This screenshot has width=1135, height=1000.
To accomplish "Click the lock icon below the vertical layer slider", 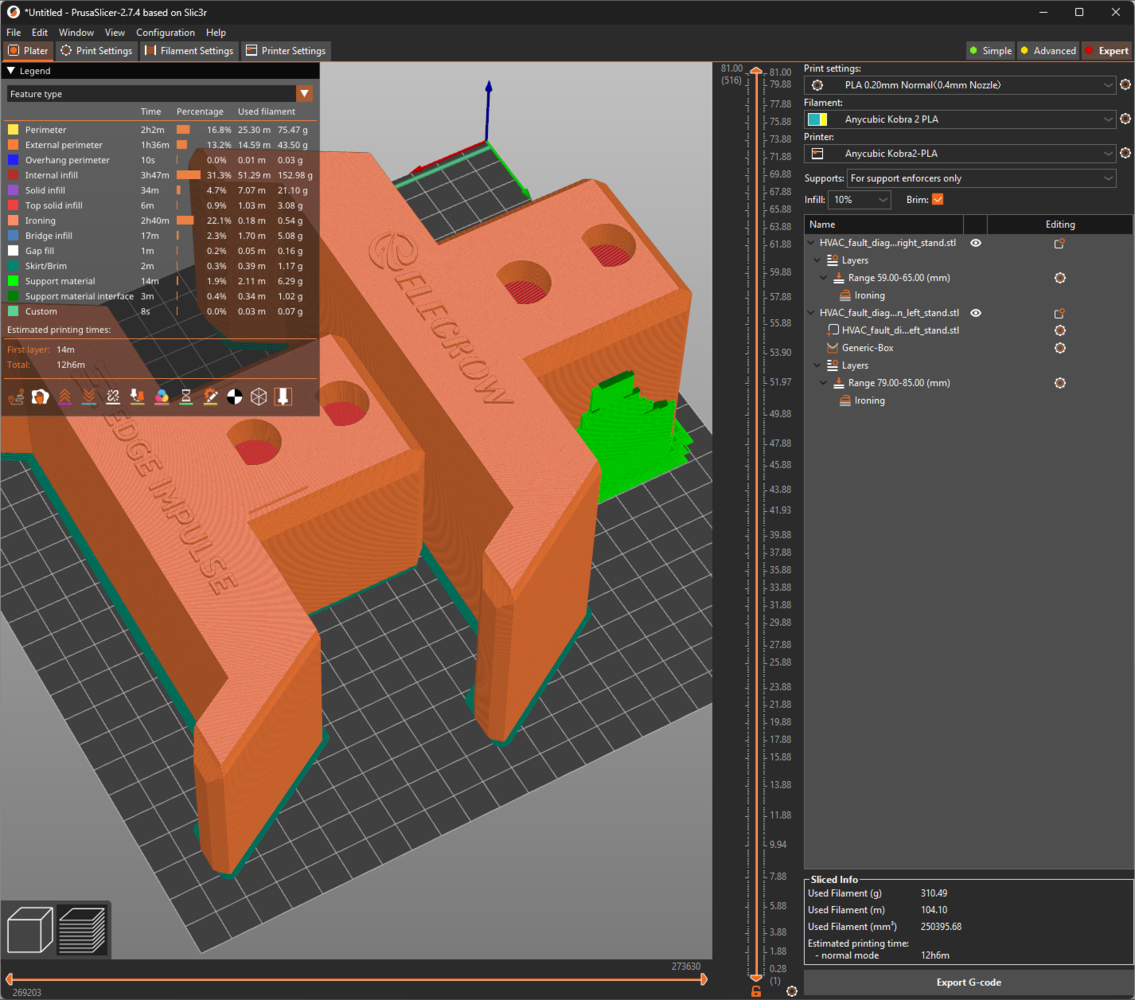I will tap(757, 990).
